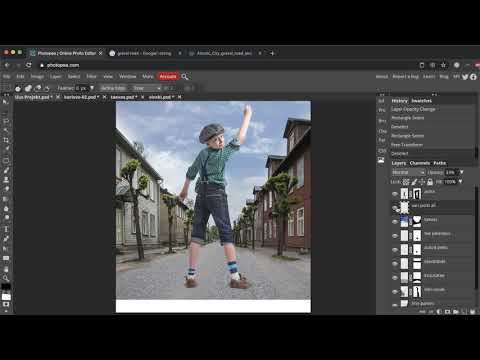This screenshot has height=360, width=480.
Task: Click the red Account button
Action: 168,77
